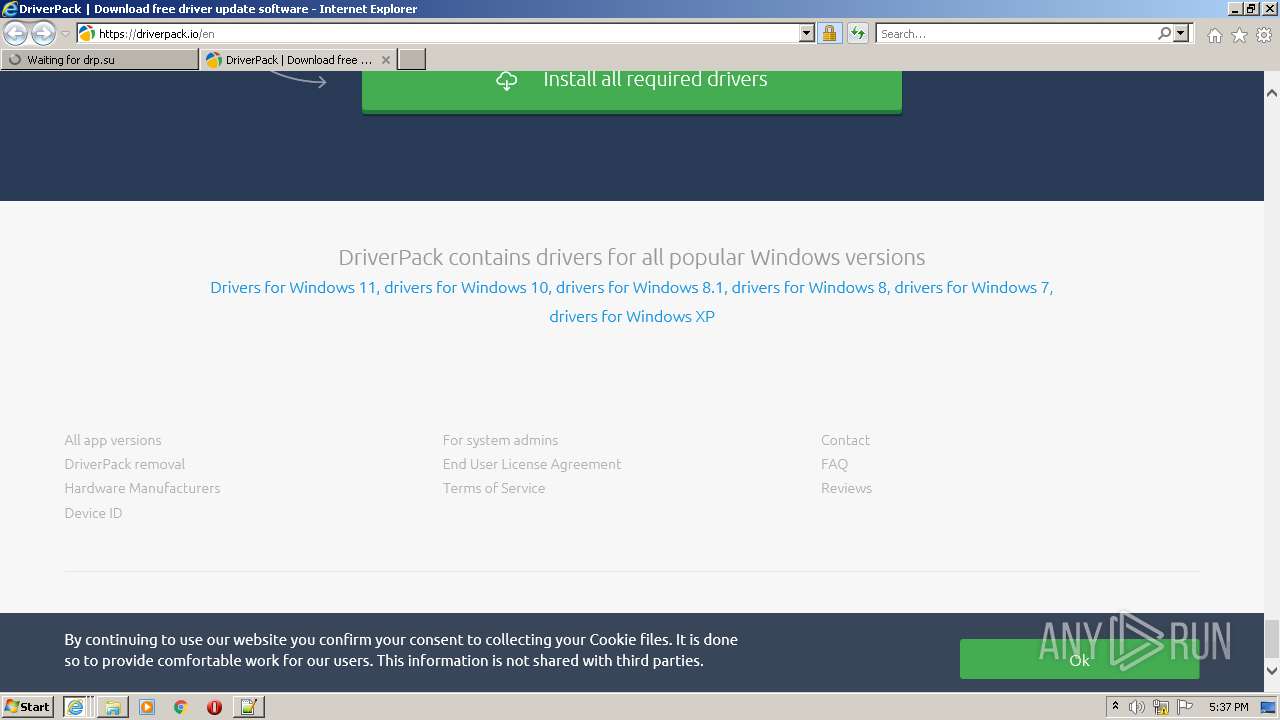Open 'For system admins' footer link
The width and height of the screenshot is (1280, 720).
(501, 440)
